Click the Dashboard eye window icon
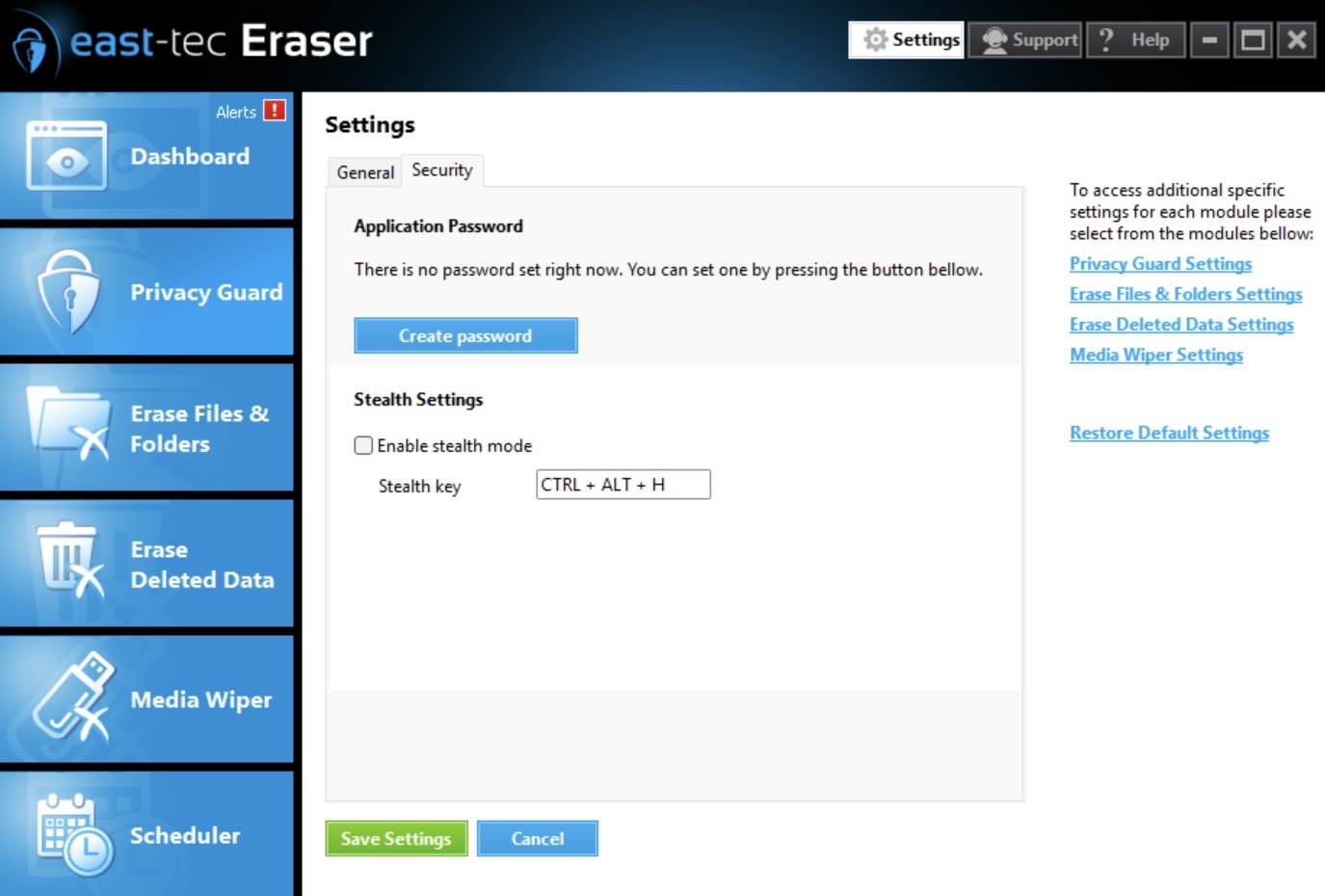Image resolution: width=1325 pixels, height=896 pixels. tap(66, 156)
